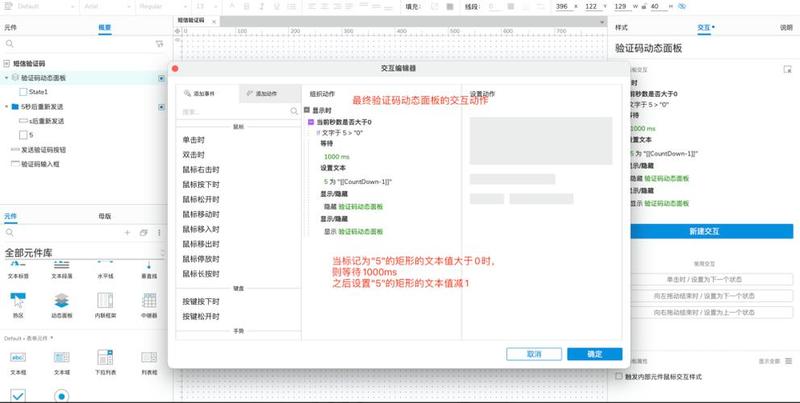This screenshot has height=403, width=800.
Task: Click the line color swatch after 线段
Action: tap(510, 7)
